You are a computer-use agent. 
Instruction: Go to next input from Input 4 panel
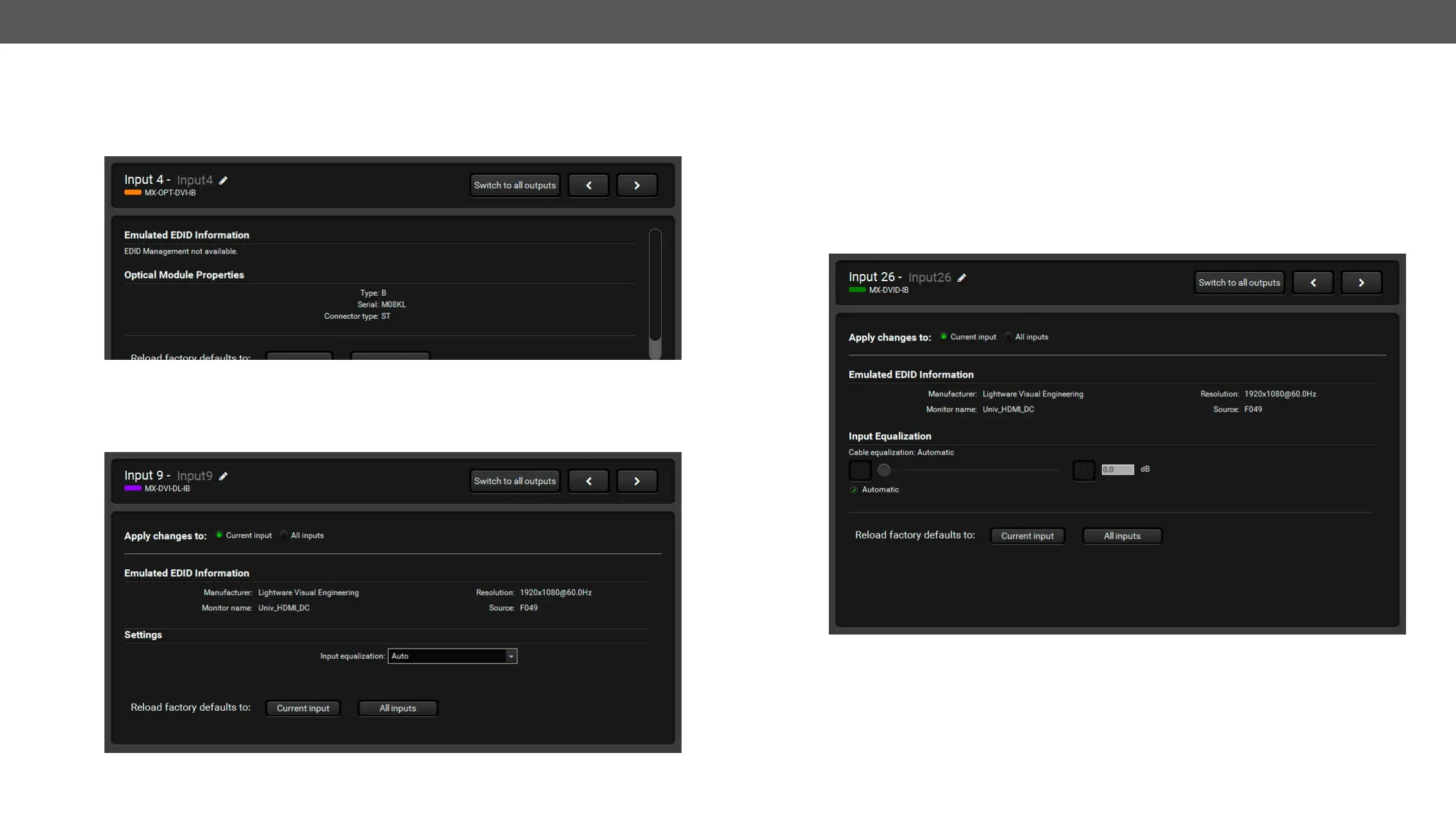pyautogui.click(x=637, y=186)
